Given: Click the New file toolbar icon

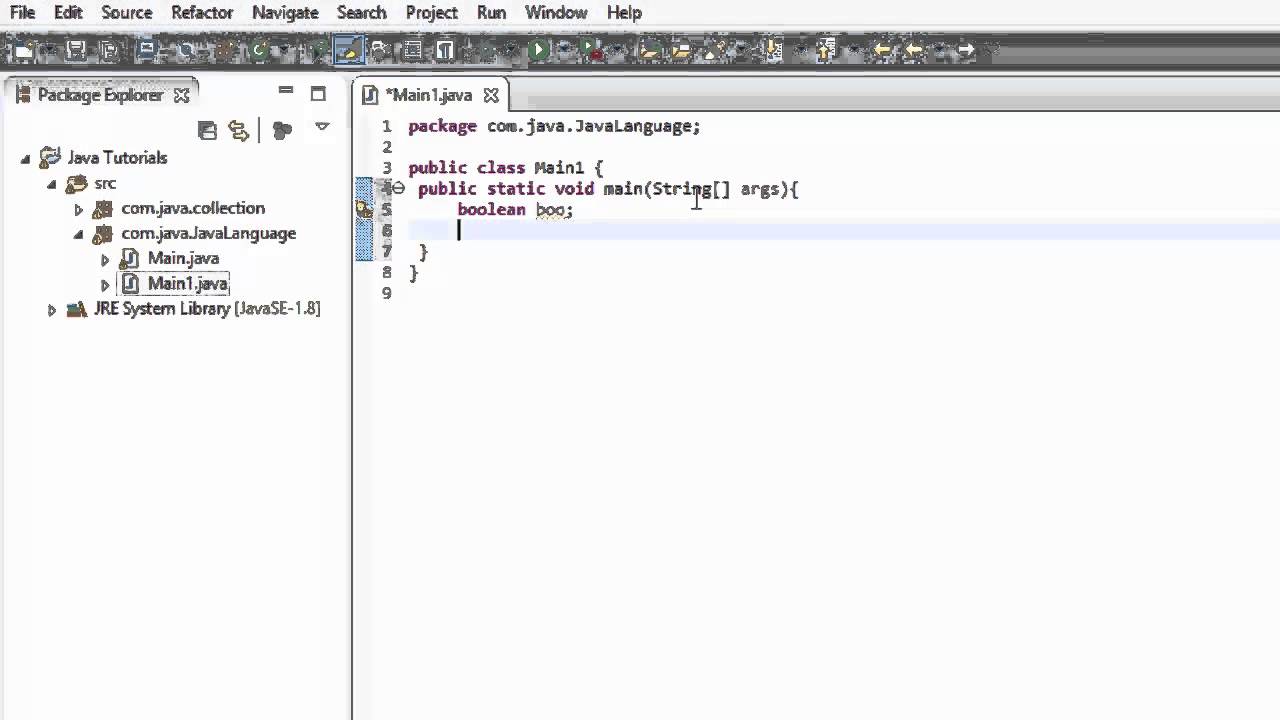Looking at the screenshot, I should tap(24, 49).
